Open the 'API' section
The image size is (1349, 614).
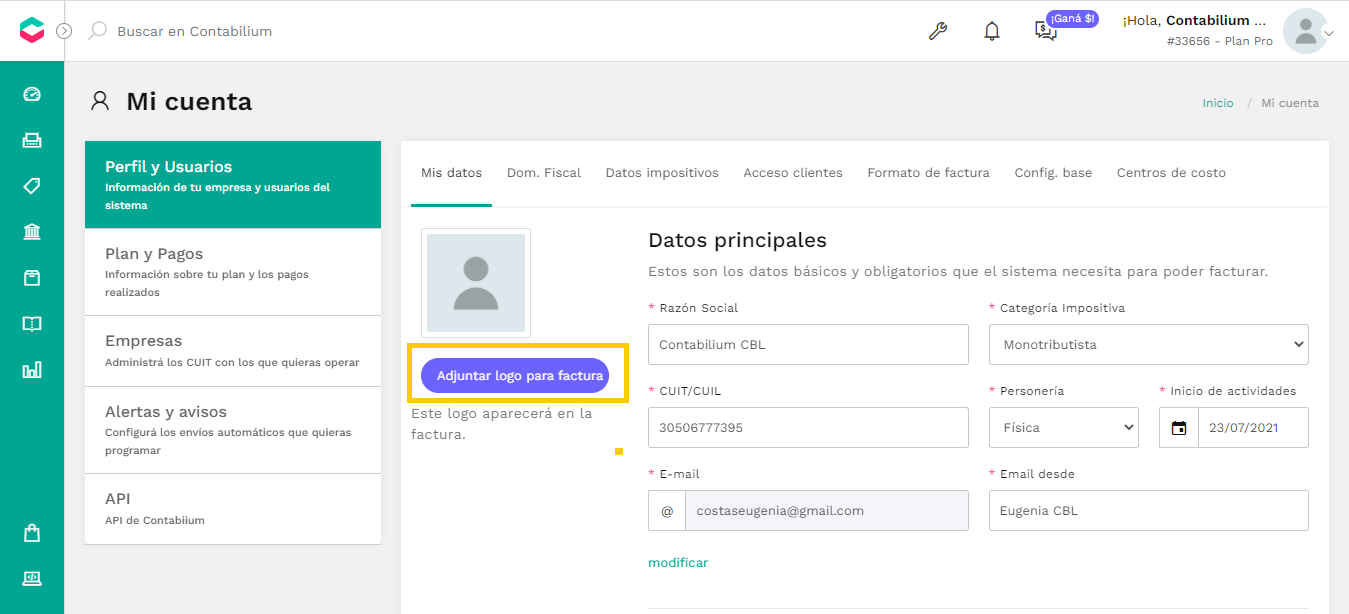coord(233,509)
